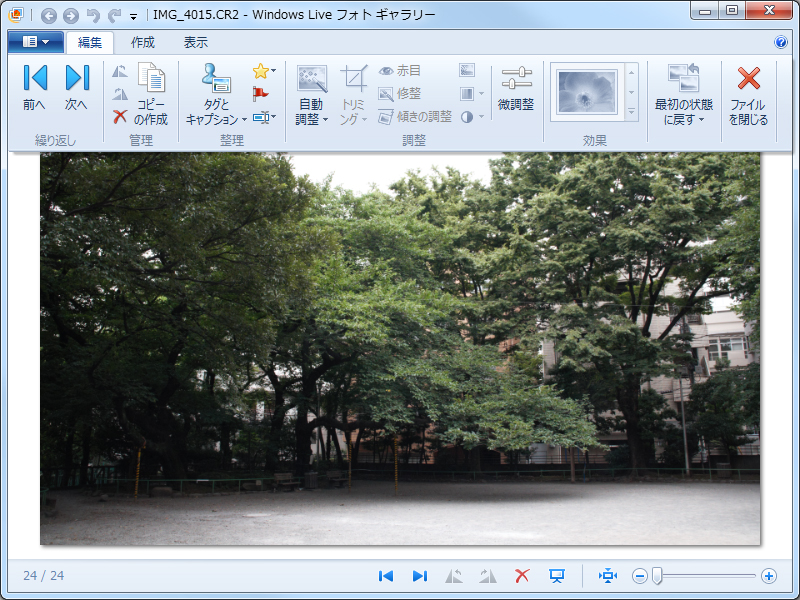Open Help with the question mark icon

pyautogui.click(x=782, y=42)
